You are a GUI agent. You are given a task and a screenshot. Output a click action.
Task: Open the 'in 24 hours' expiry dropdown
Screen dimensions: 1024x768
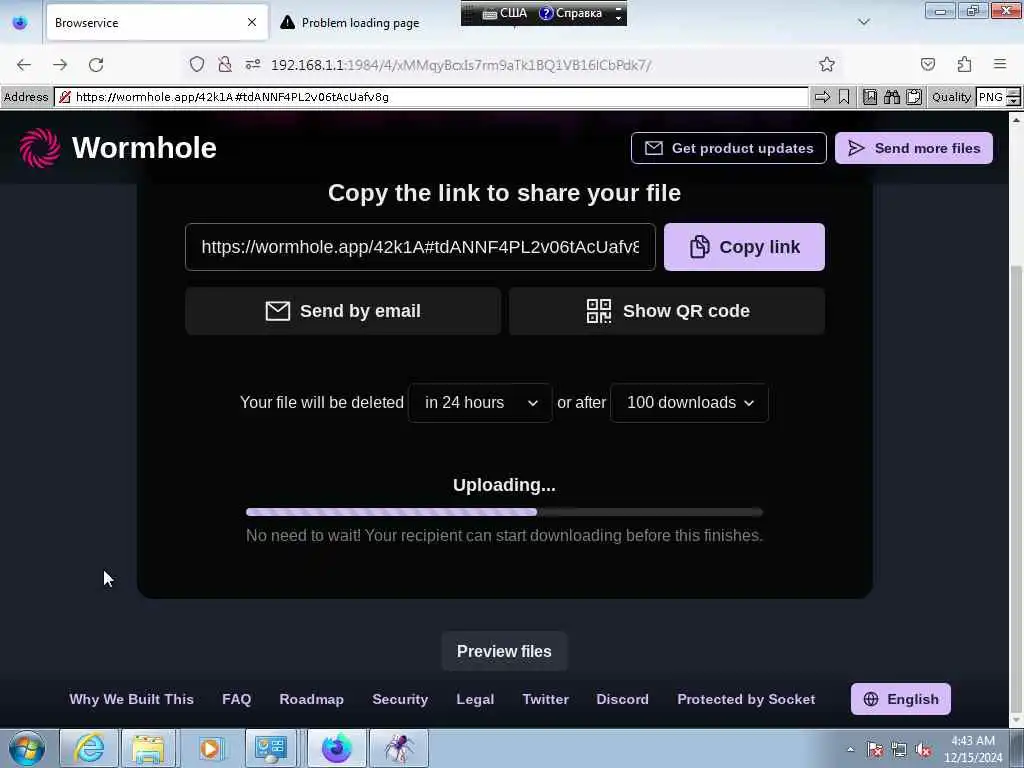click(x=480, y=403)
